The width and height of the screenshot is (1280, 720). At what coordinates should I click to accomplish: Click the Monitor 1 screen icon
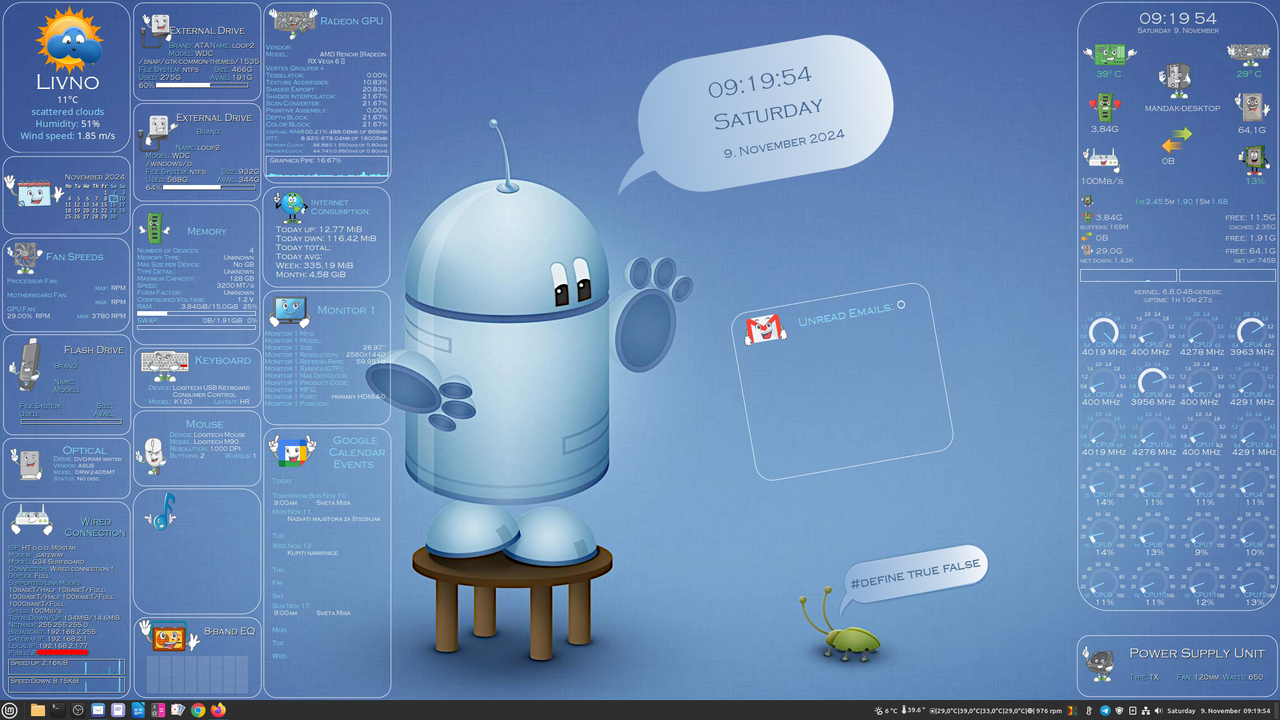pyautogui.click(x=290, y=312)
